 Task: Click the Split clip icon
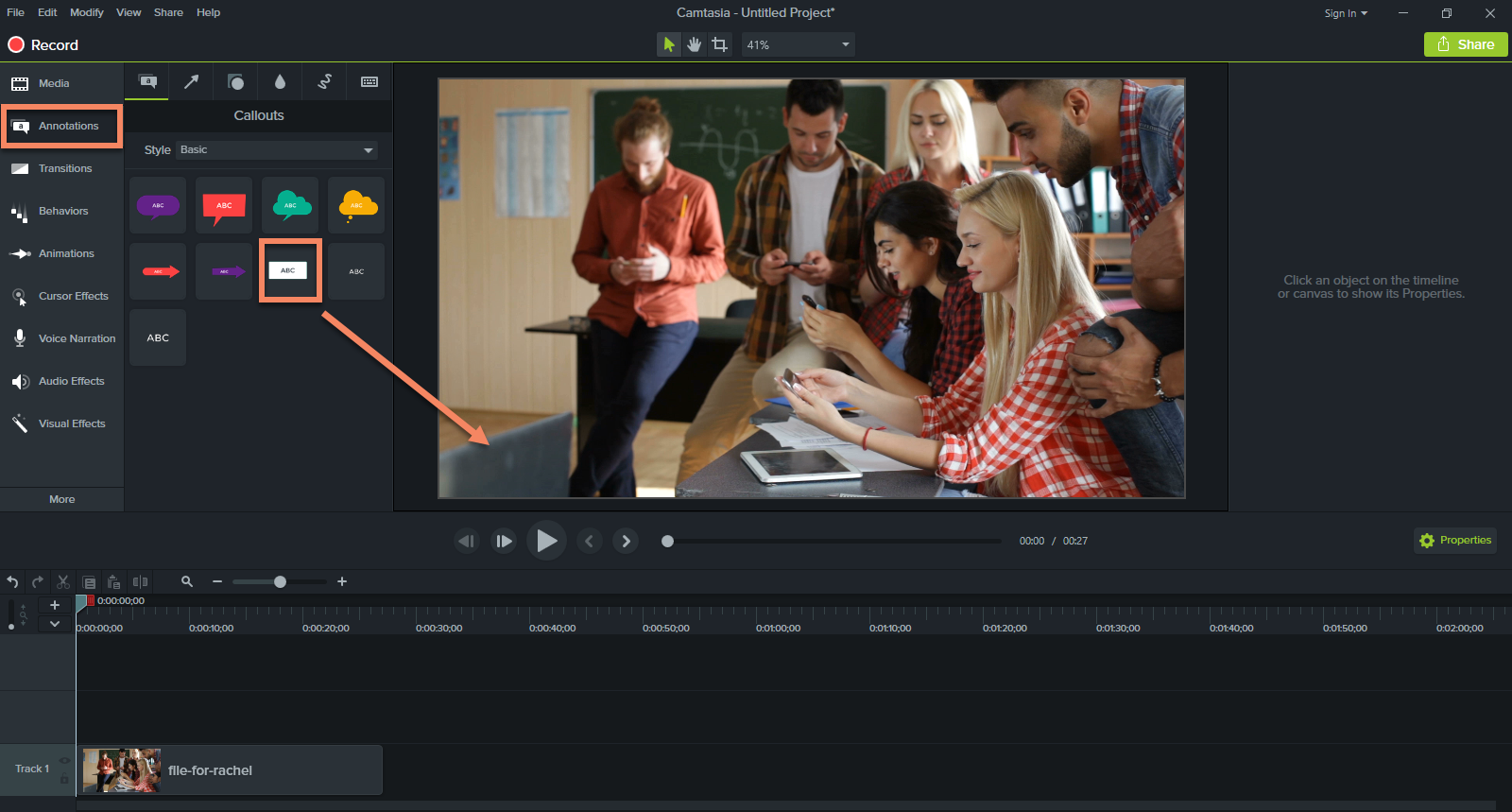140,582
